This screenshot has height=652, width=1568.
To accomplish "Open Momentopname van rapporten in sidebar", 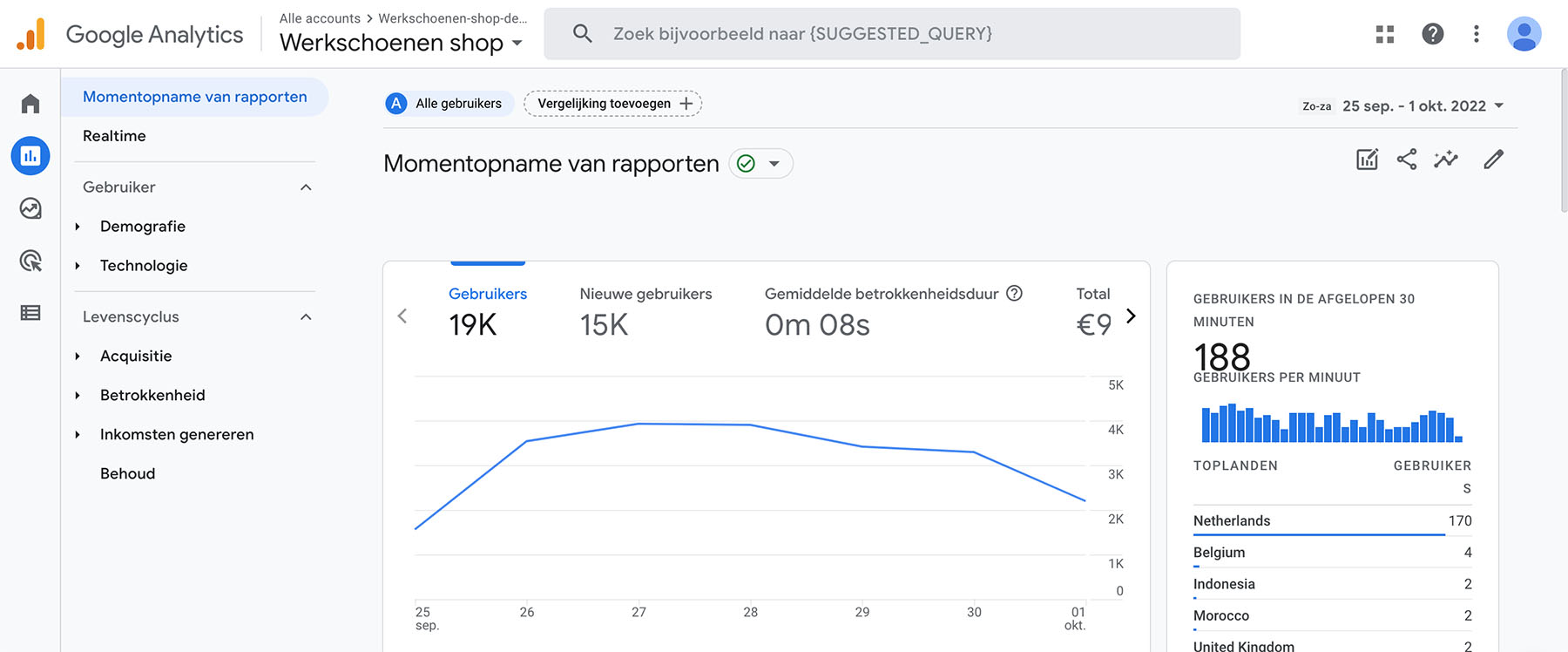I will click(x=195, y=97).
